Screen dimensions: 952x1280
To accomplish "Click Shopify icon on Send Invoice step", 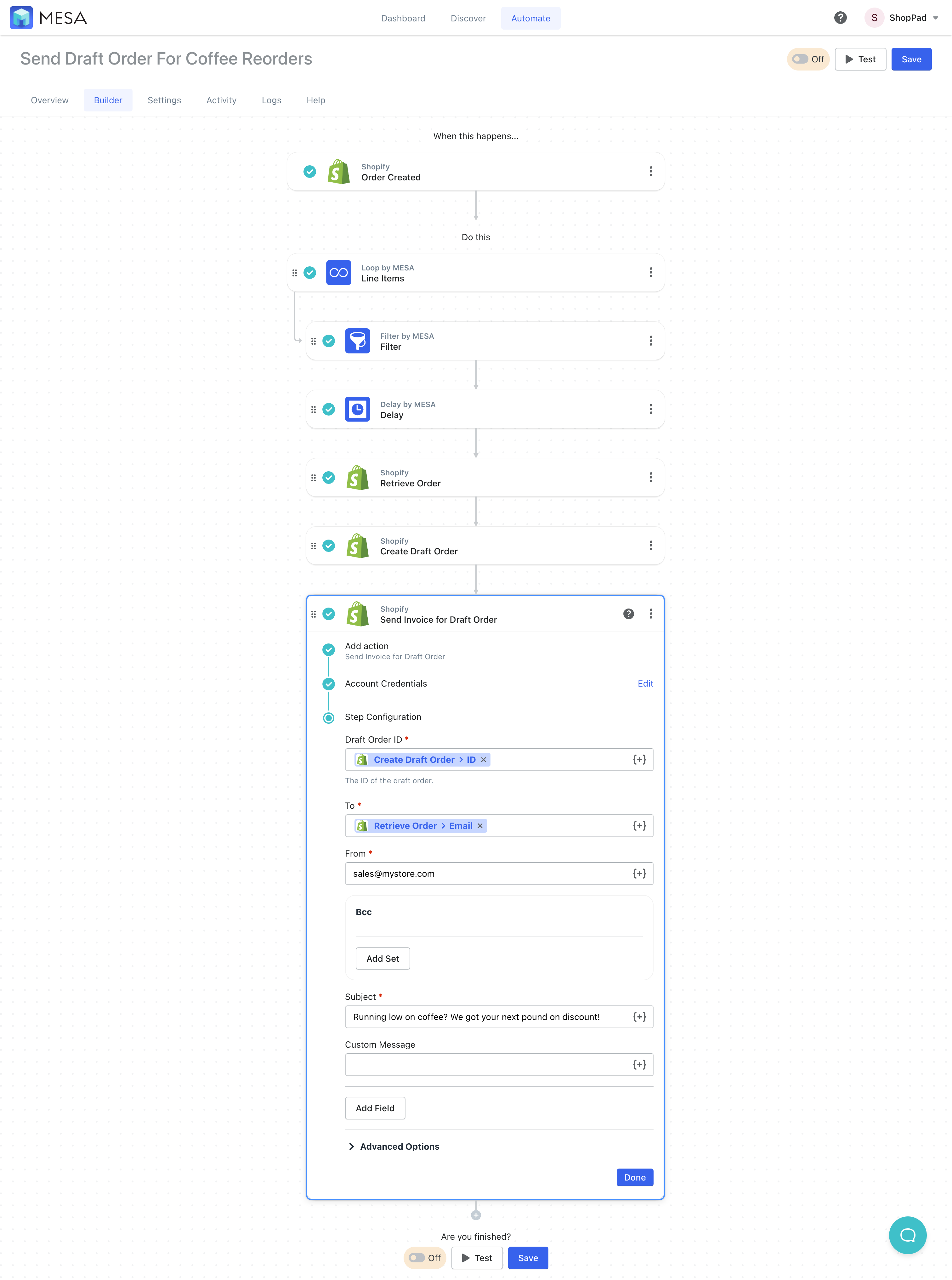I will [357, 614].
